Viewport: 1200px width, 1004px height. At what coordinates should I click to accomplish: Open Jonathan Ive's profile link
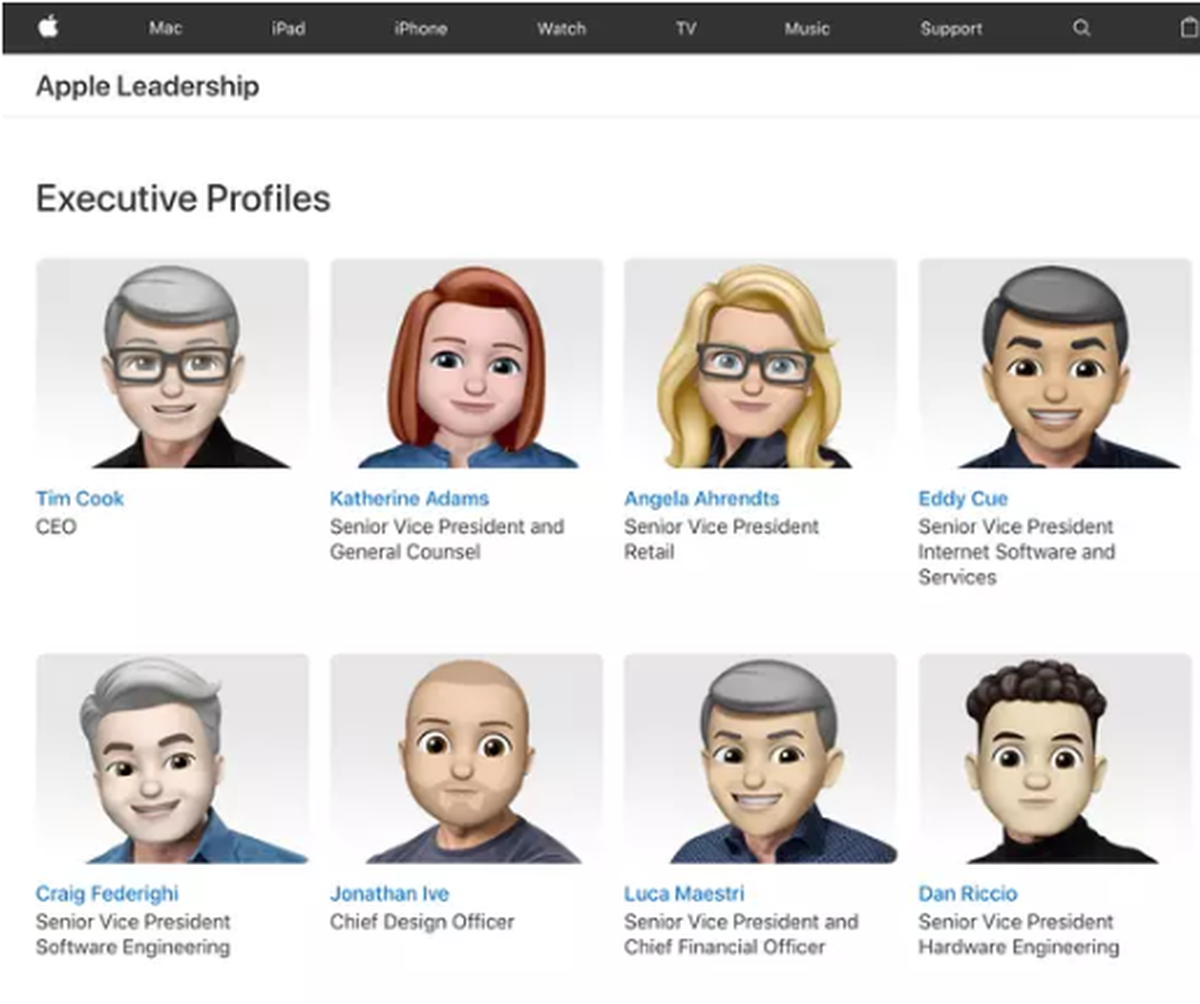(390, 893)
